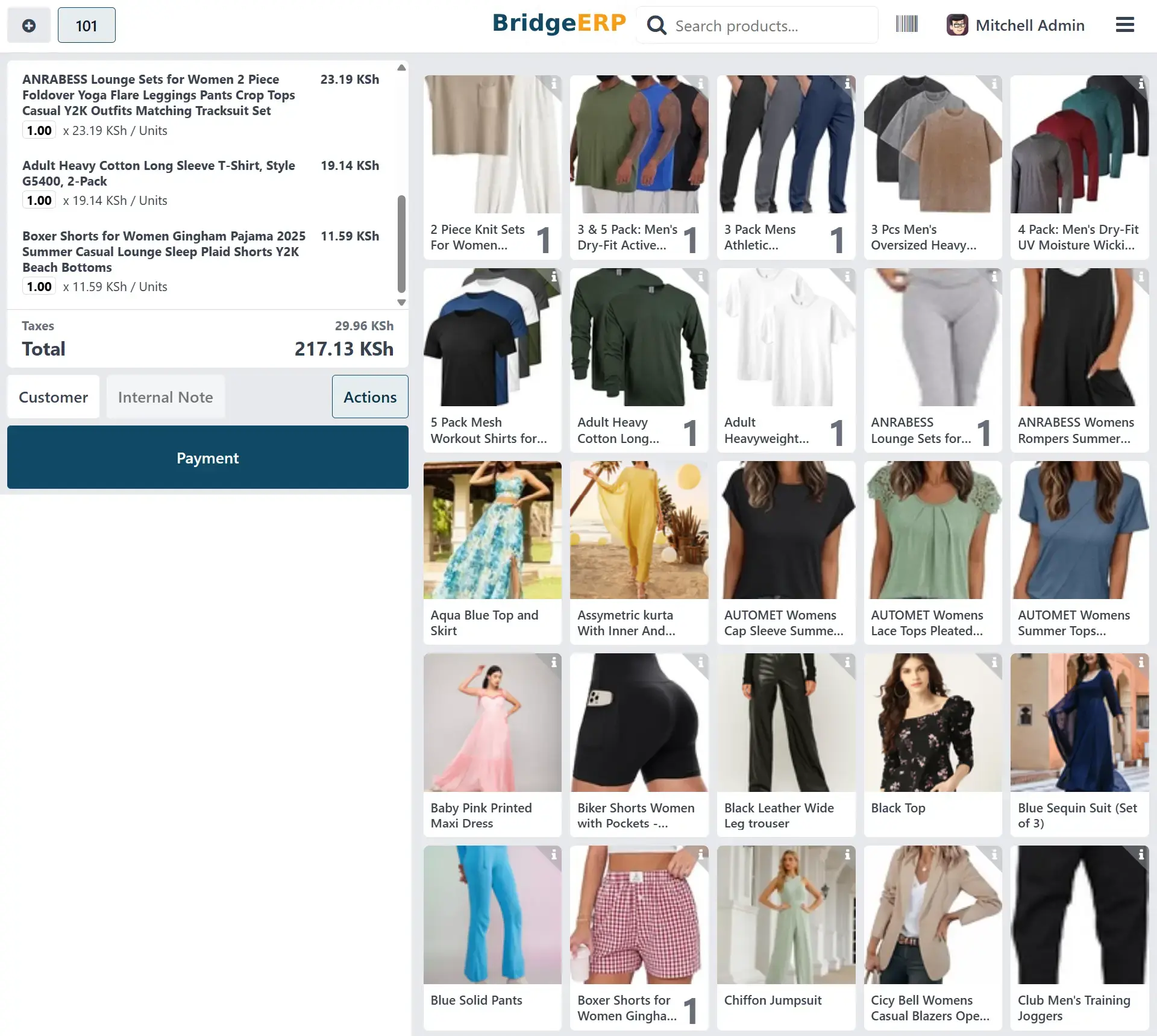Switch to order tab 101

click(86, 25)
